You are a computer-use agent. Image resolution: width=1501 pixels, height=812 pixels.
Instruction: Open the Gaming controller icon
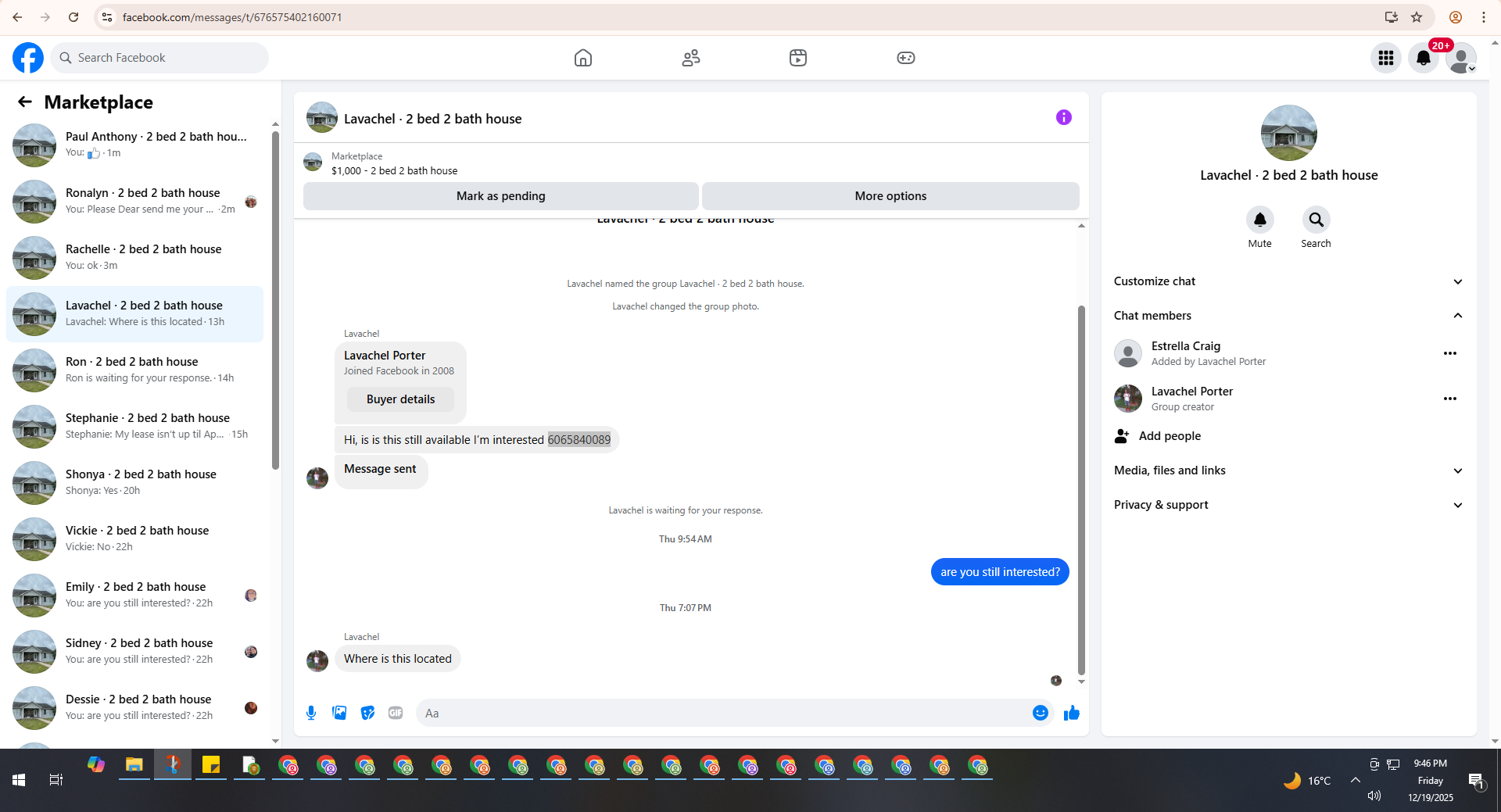click(x=906, y=58)
